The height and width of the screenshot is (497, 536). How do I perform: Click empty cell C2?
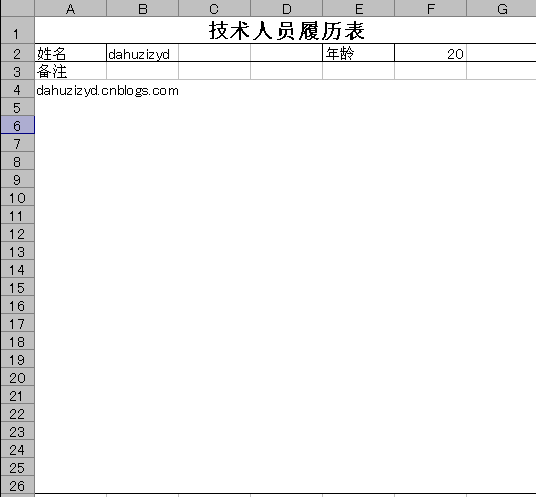[x=214, y=53]
